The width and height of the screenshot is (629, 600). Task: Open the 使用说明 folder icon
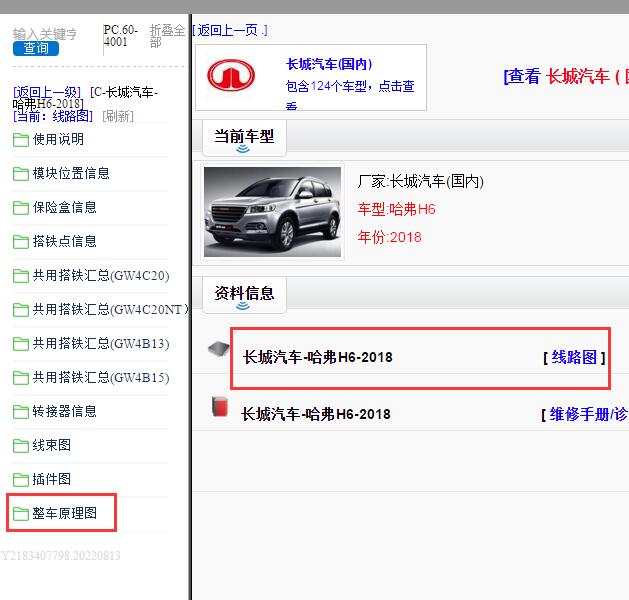point(20,140)
